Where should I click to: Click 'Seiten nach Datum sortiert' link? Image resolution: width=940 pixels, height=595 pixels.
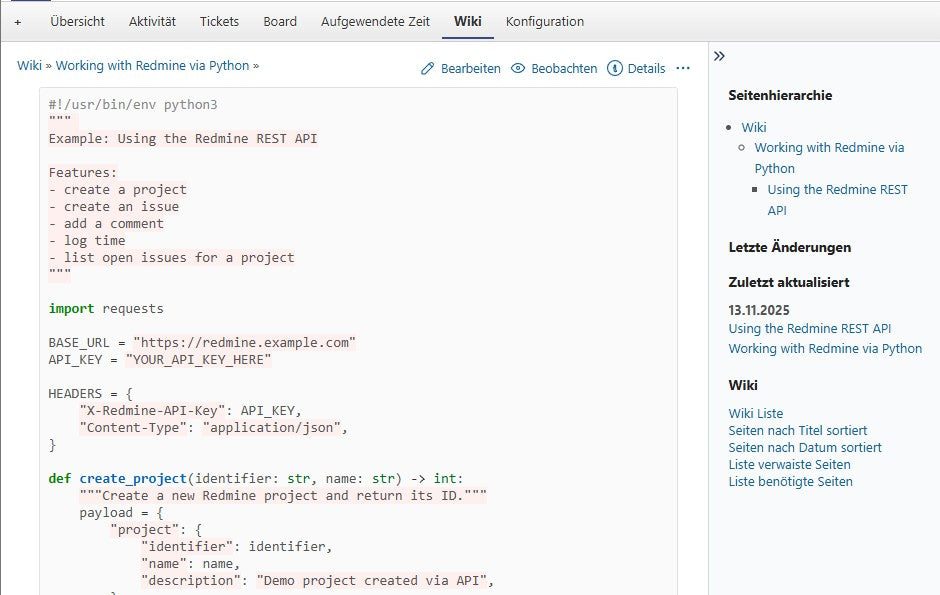(x=804, y=447)
